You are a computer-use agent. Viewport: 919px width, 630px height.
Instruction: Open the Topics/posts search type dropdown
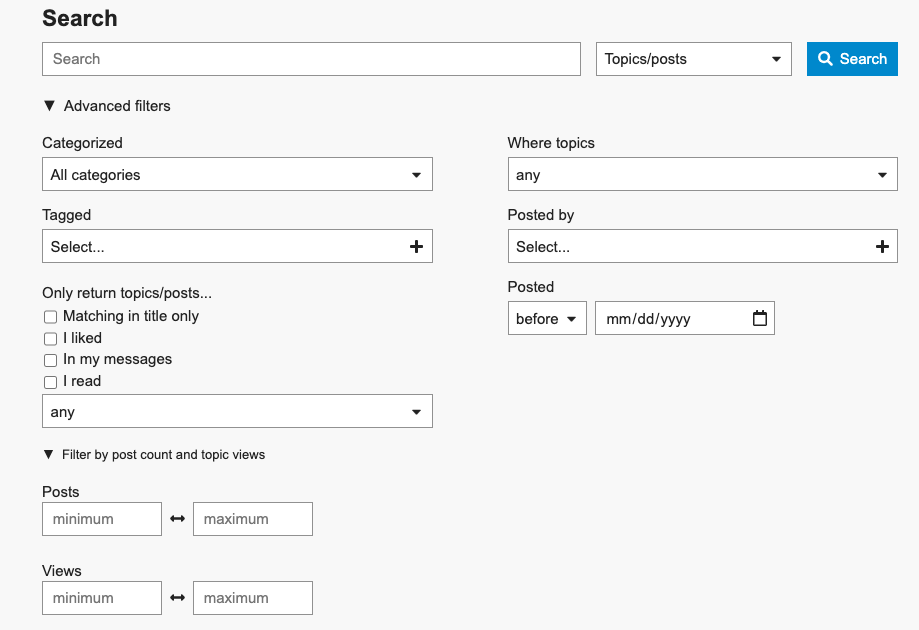click(x=693, y=59)
